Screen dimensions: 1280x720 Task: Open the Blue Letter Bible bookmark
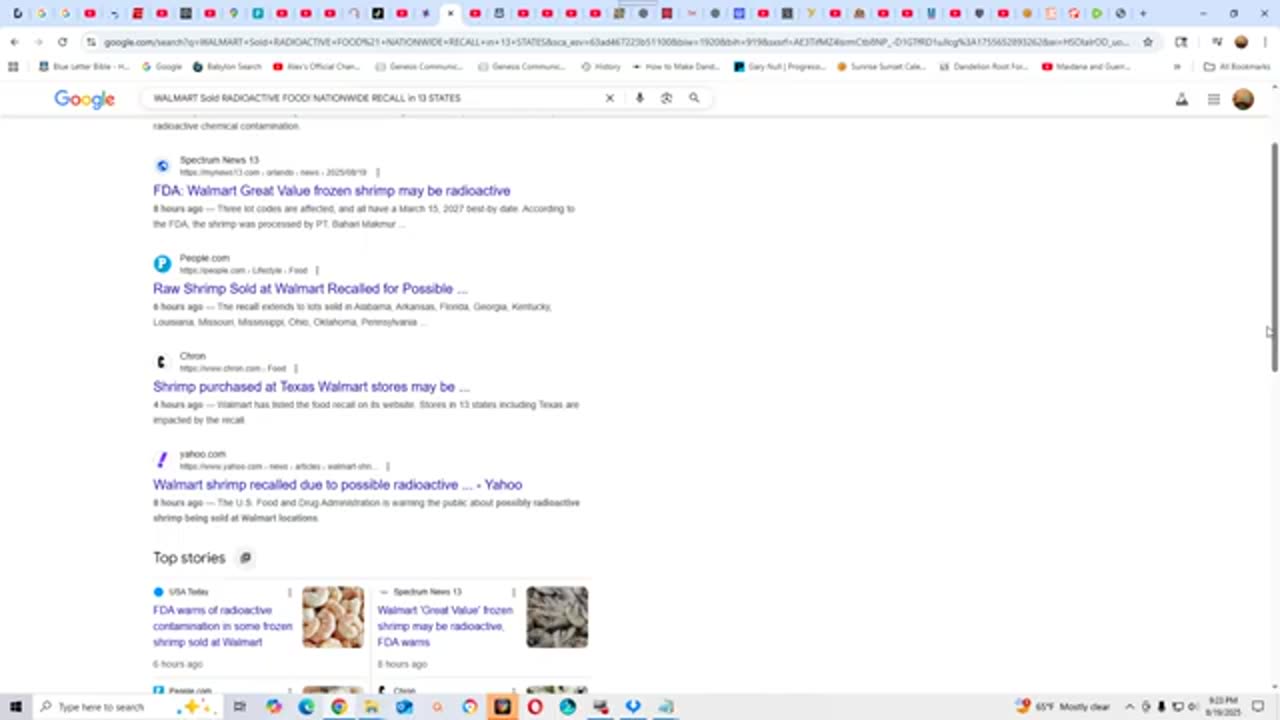tap(84, 67)
